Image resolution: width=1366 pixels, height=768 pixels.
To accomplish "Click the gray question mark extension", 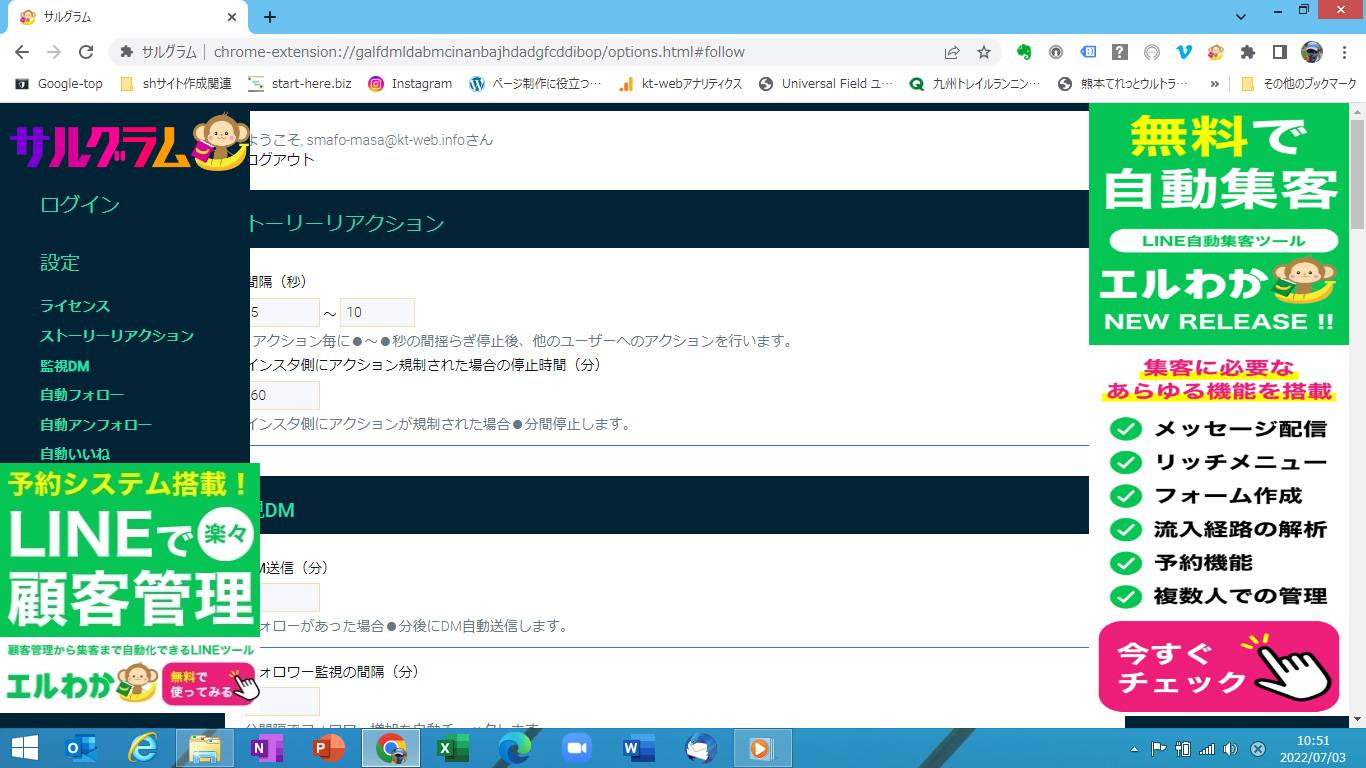I will tap(1120, 52).
